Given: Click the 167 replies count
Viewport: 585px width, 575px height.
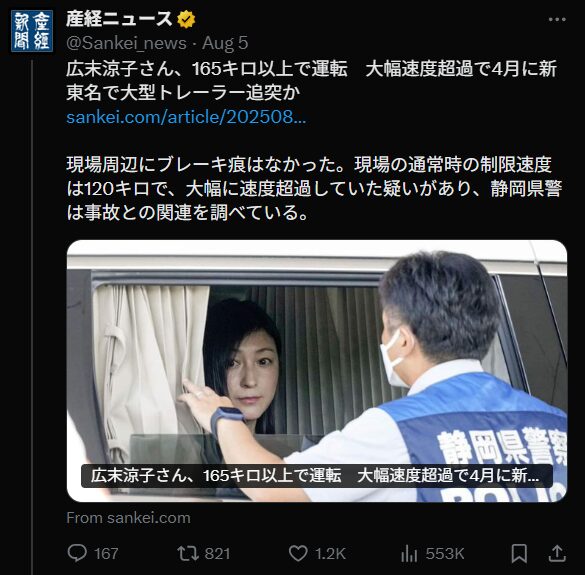Looking at the screenshot, I should tap(106, 554).
